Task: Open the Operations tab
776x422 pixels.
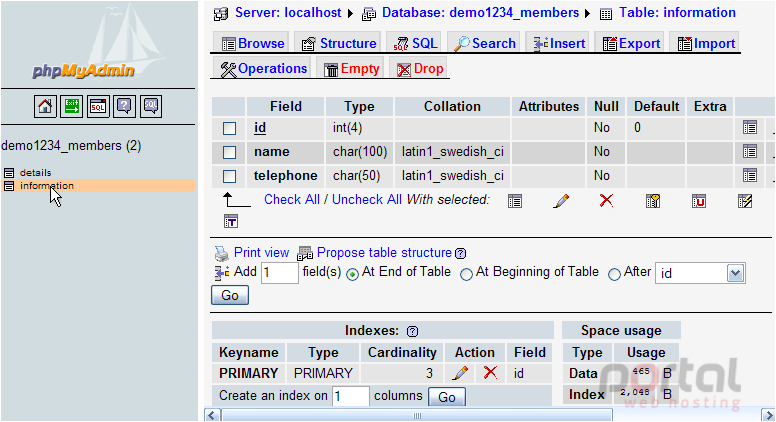Action: point(263,69)
